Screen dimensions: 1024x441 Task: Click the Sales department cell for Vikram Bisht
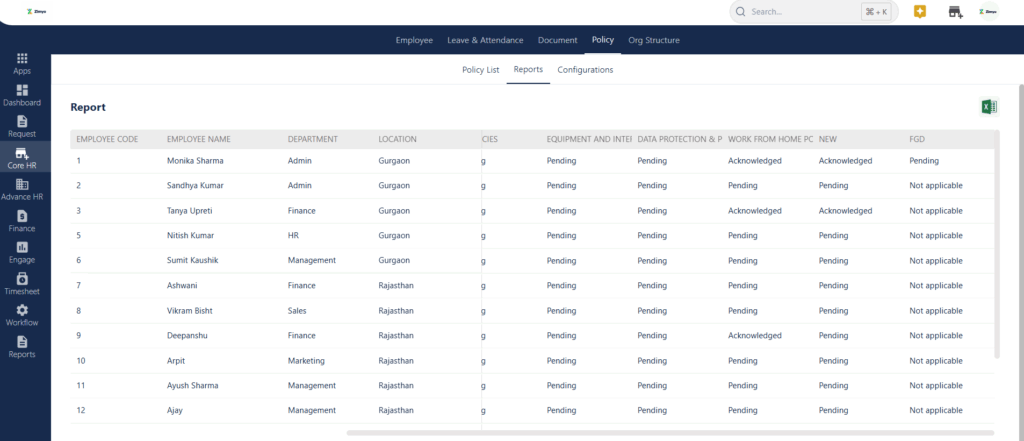coord(297,310)
